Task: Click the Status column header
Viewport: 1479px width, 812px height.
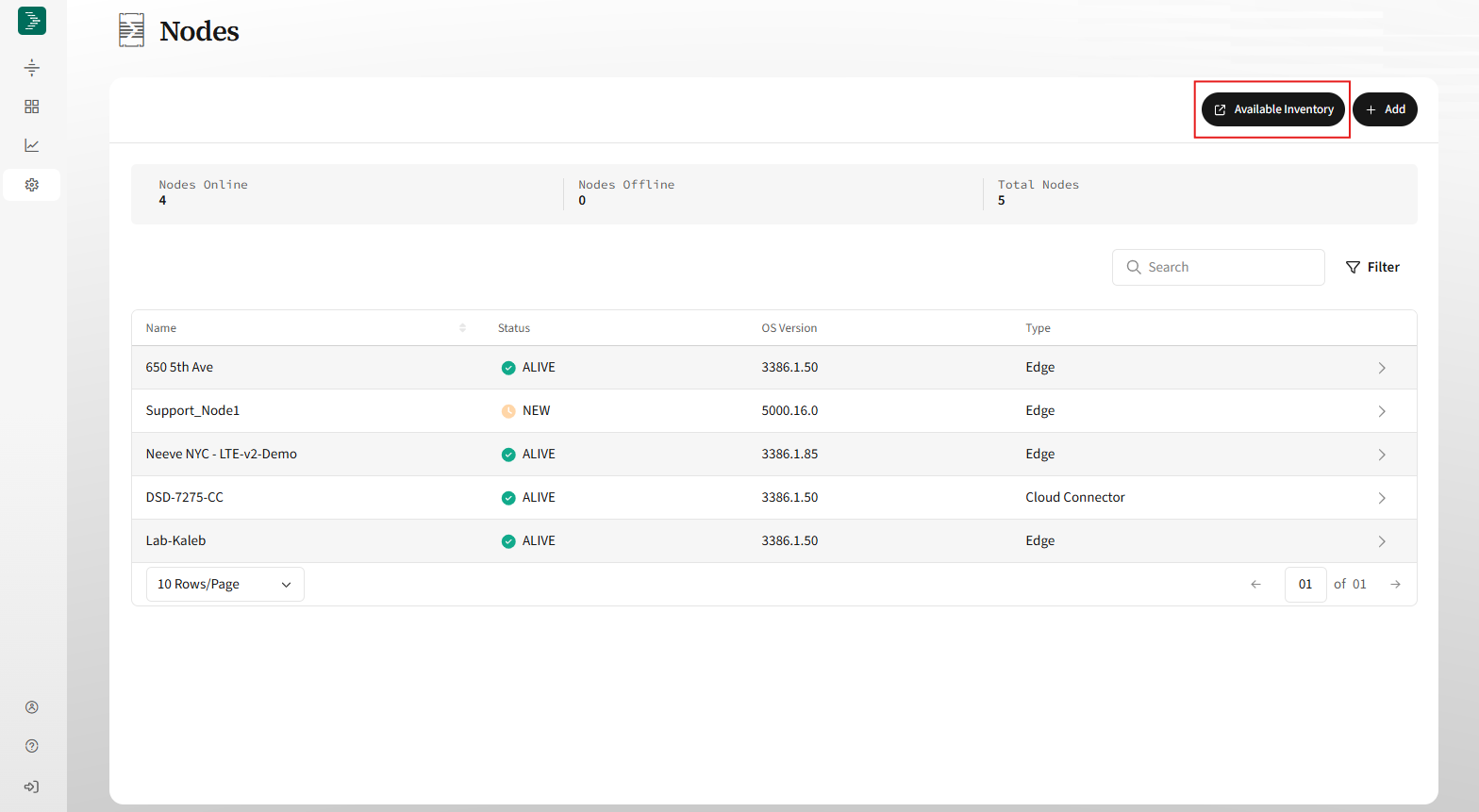Action: pos(514,328)
